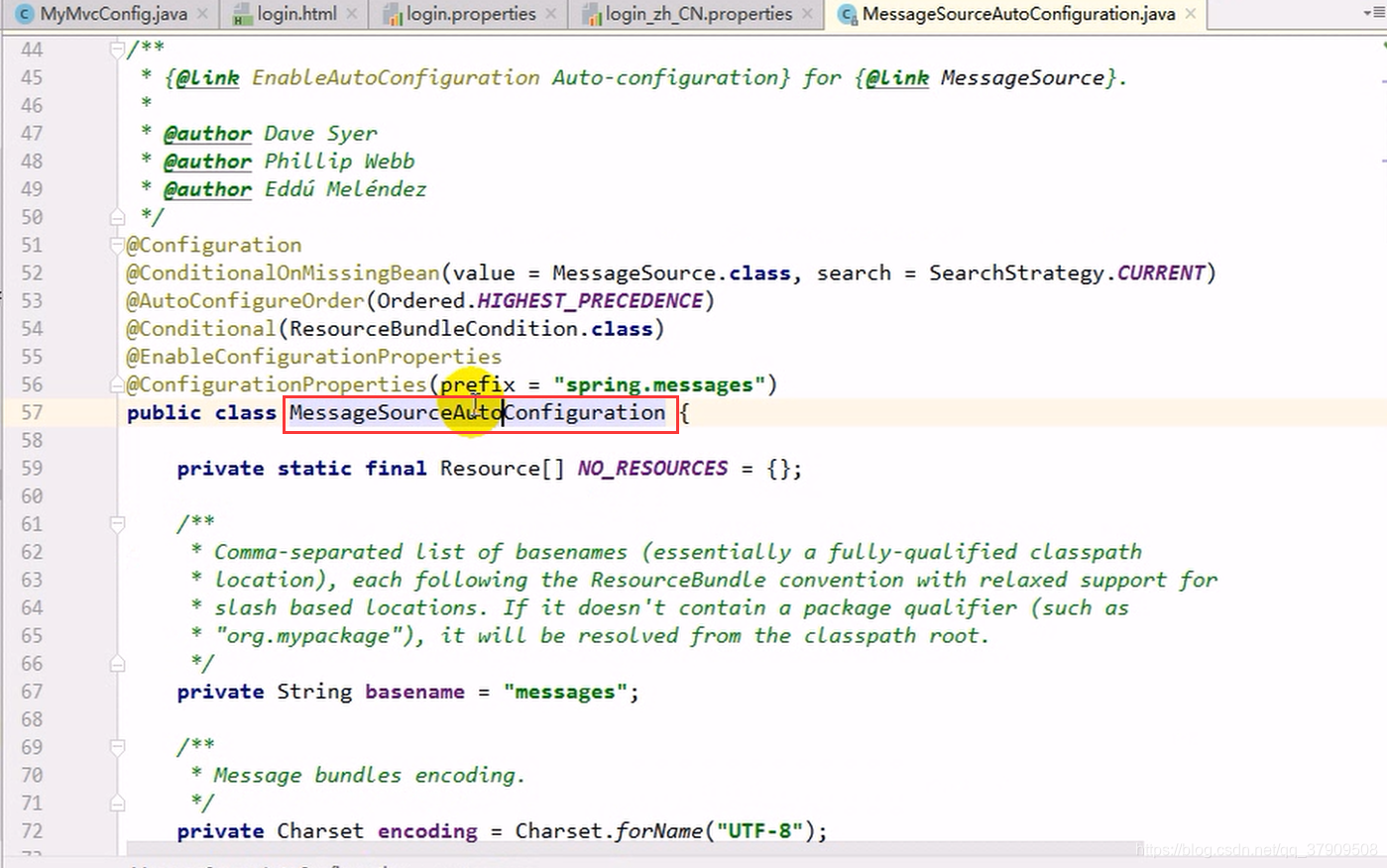Close the MessageSourceAutoConfiguration.java tab
The height and width of the screenshot is (868, 1387).
[1190, 14]
